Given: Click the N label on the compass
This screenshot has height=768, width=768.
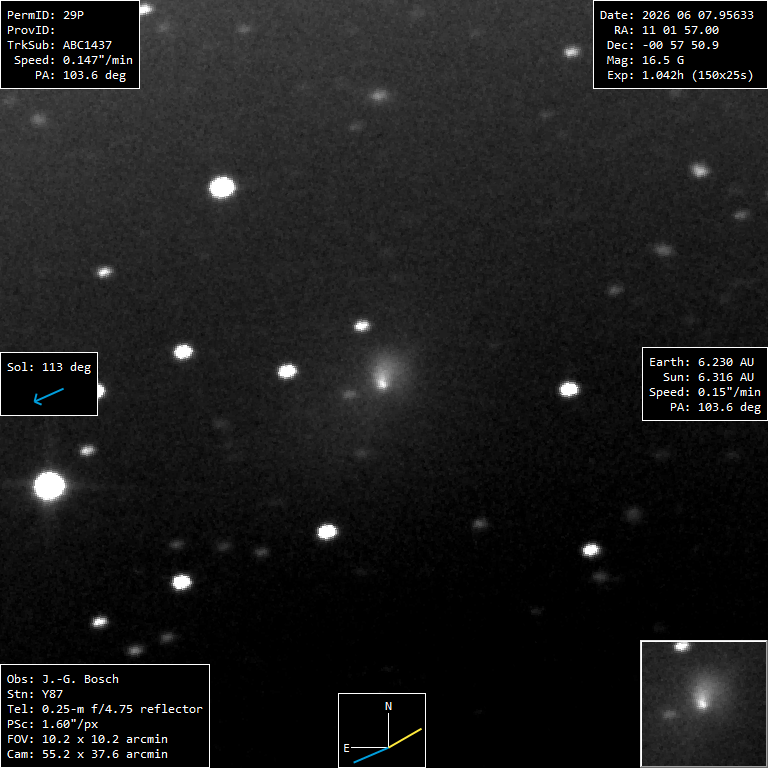Looking at the screenshot, I should click(x=388, y=706).
